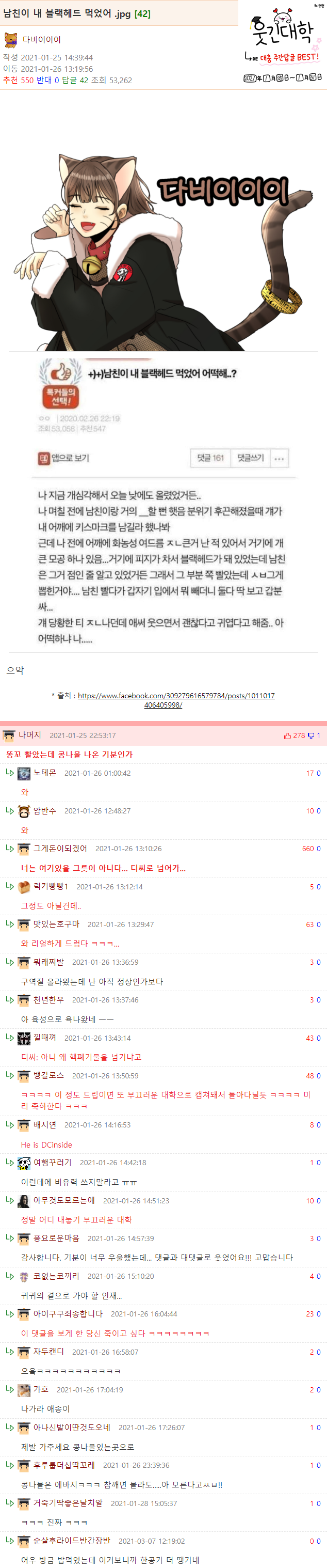The image size is (327, 1568).
Task: Click the reply arrow beside 맛있는호구마
Action: tap(10, 924)
